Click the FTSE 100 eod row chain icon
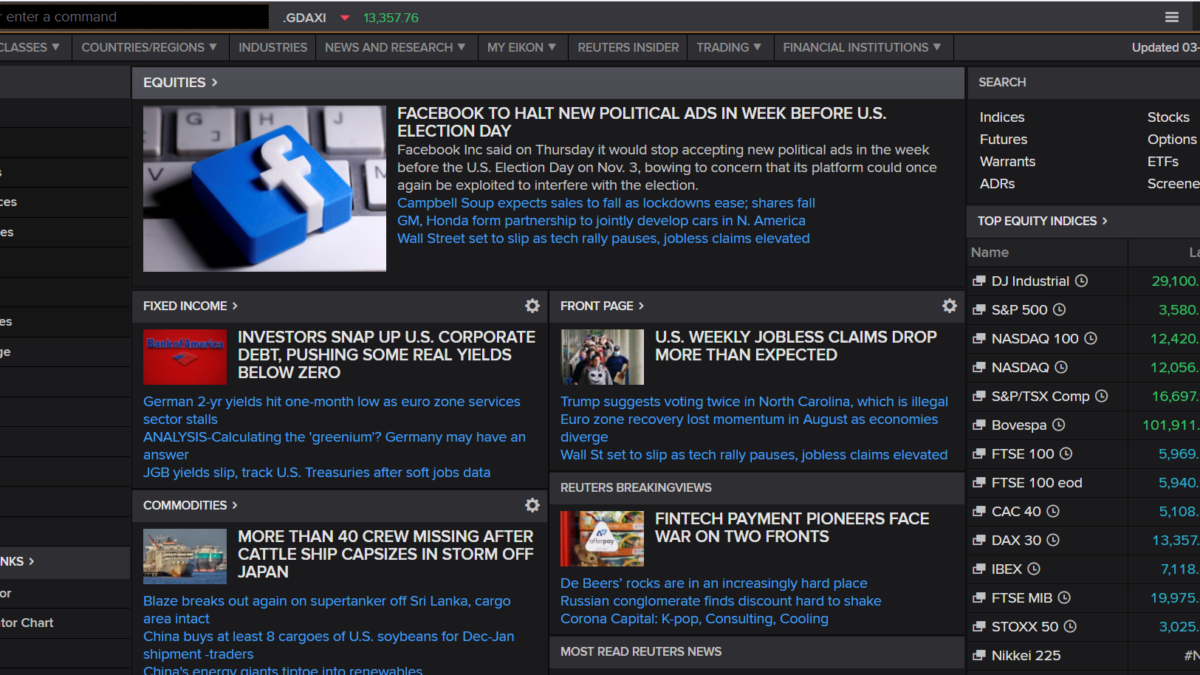Image resolution: width=1200 pixels, height=675 pixels. point(979,483)
